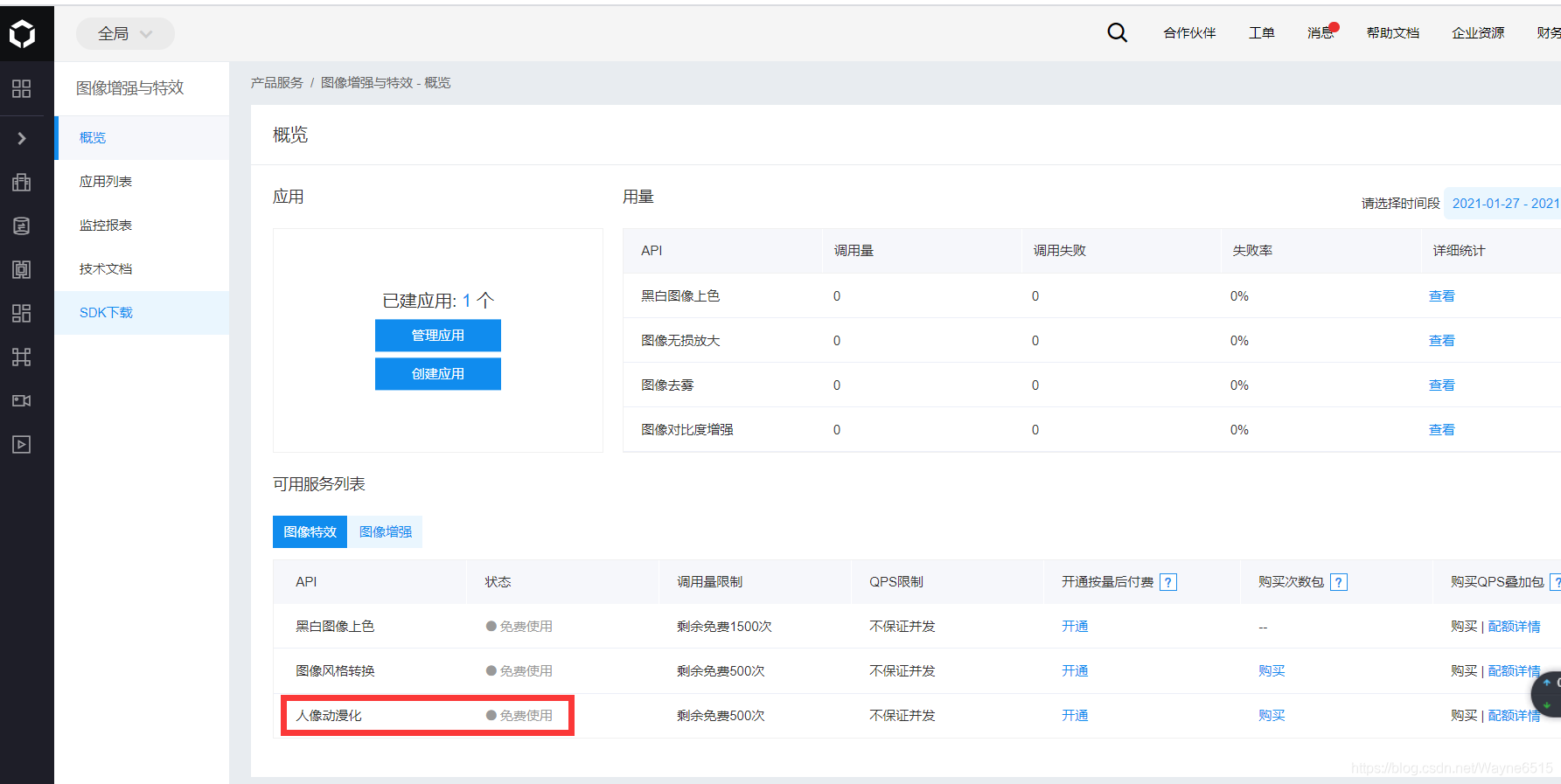
Task: Click the Baidu cloud logo icon
Action: (22, 33)
